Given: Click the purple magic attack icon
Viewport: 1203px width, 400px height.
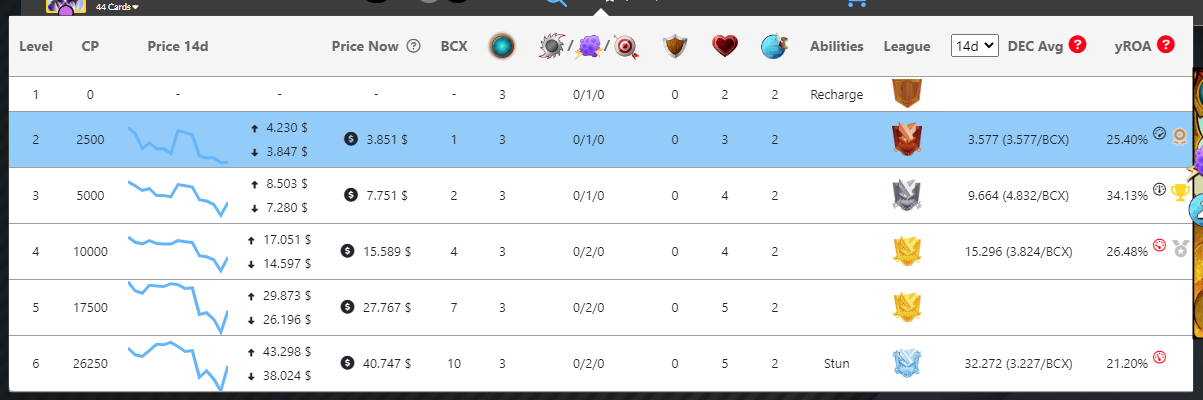Looking at the screenshot, I should [x=588, y=46].
